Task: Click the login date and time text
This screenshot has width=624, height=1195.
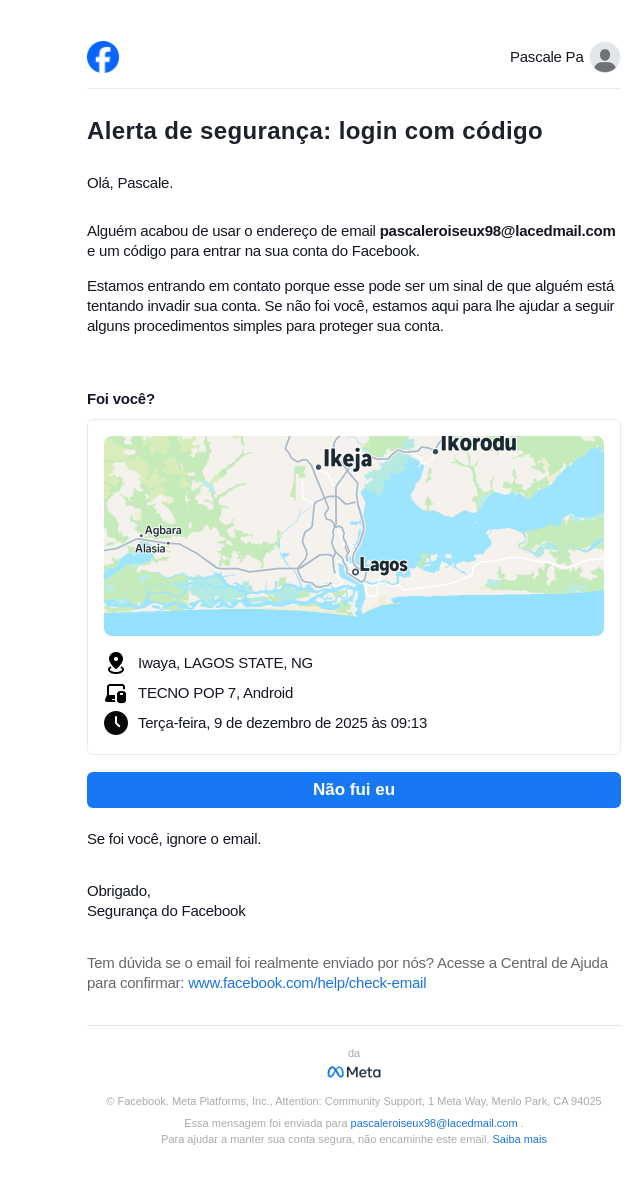Action: tap(282, 723)
